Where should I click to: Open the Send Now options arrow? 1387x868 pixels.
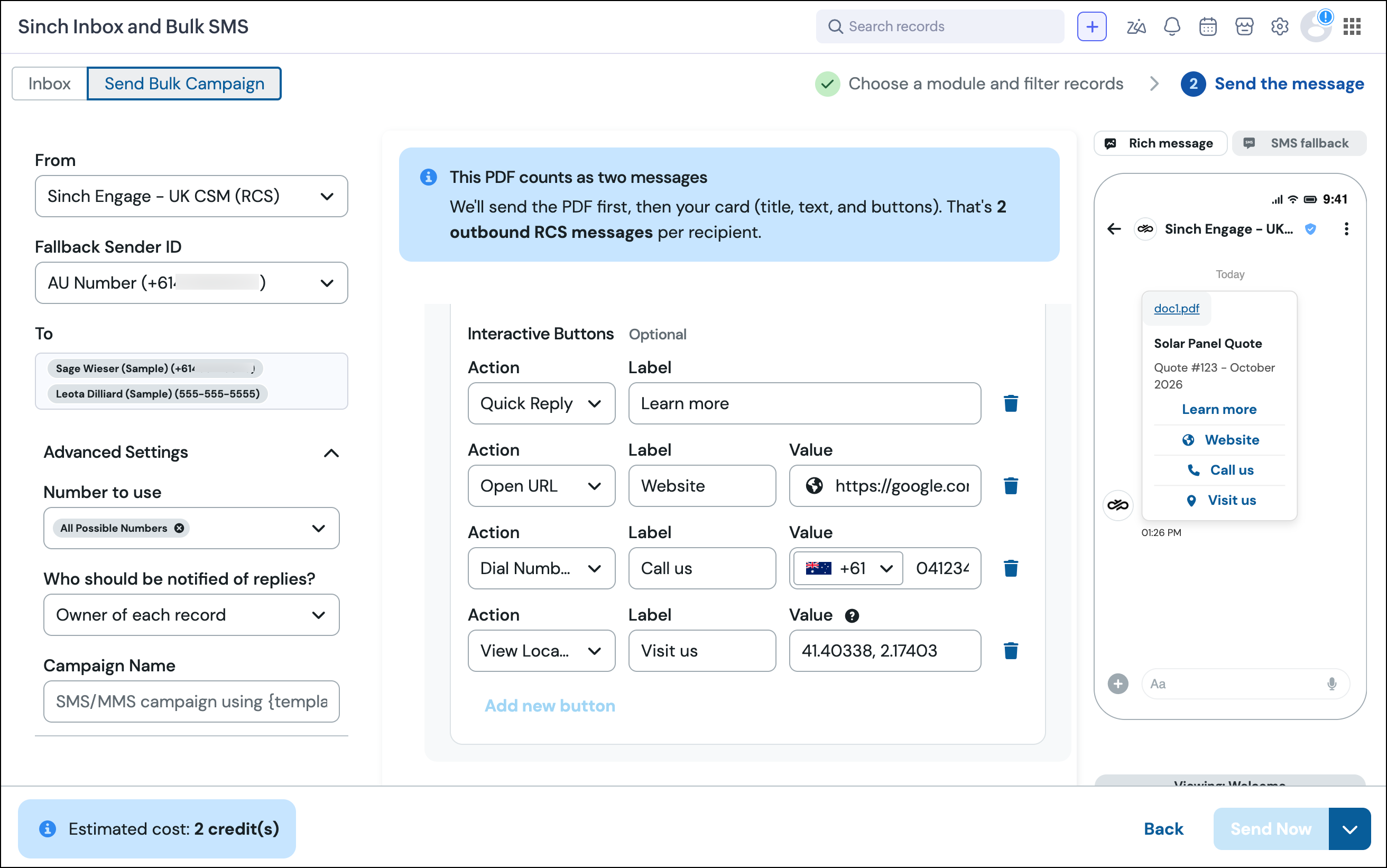click(1349, 829)
